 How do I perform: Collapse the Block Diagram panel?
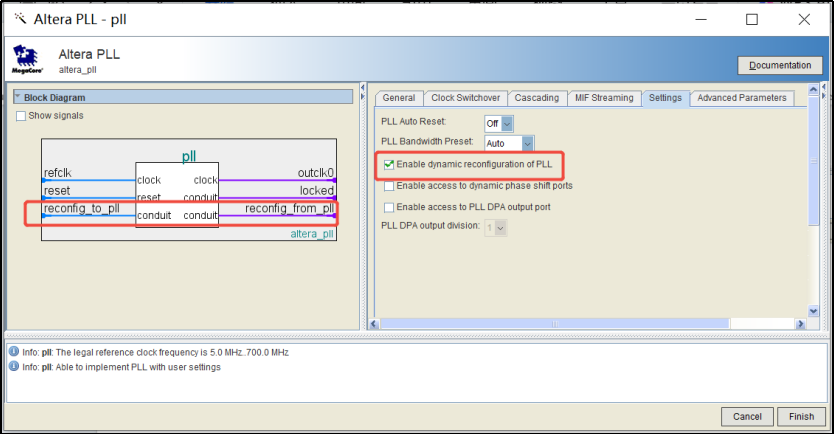coord(18,97)
